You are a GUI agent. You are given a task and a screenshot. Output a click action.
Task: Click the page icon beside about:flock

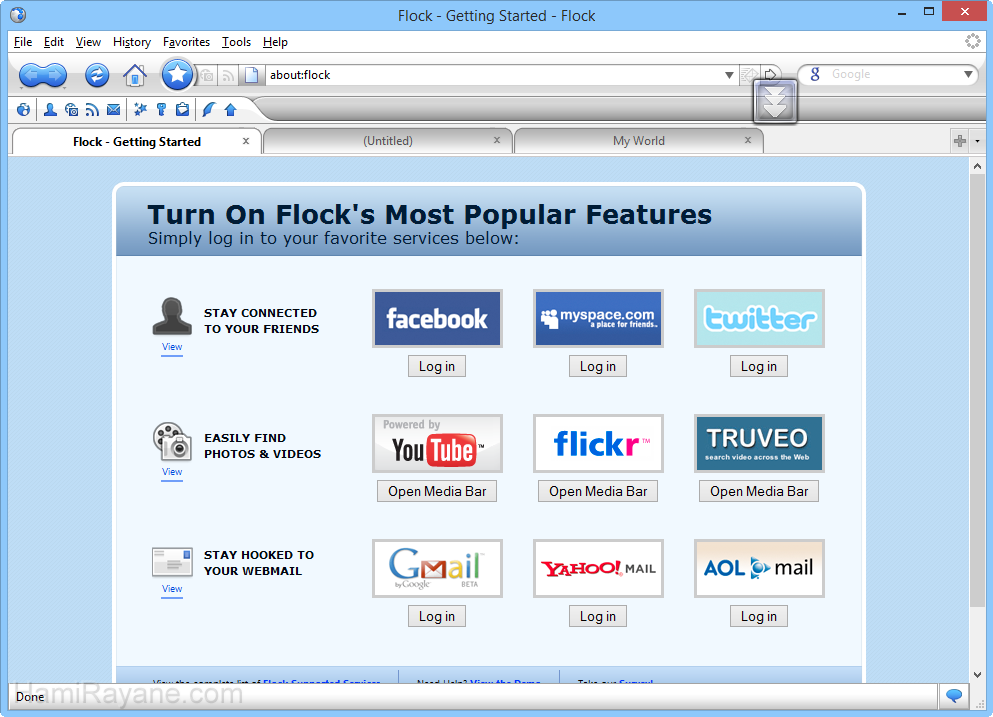click(252, 75)
